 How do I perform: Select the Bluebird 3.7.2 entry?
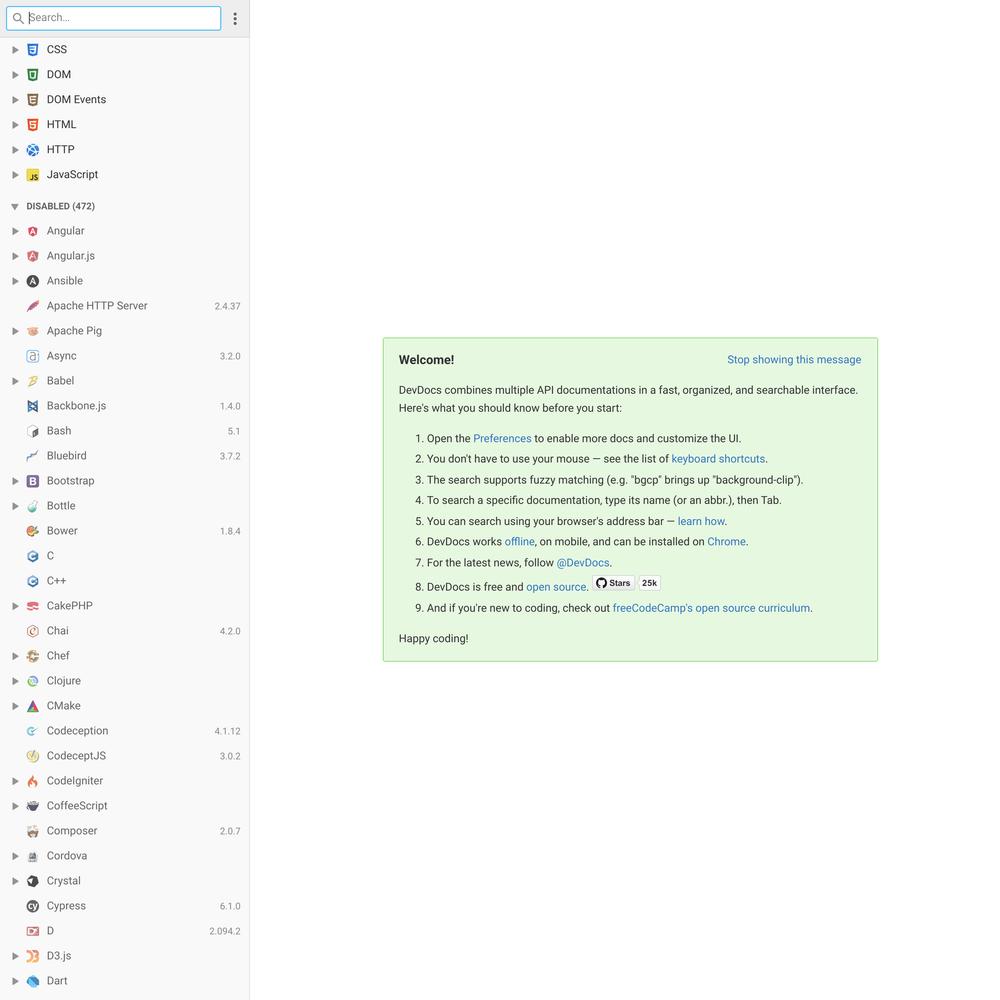[x=125, y=456]
